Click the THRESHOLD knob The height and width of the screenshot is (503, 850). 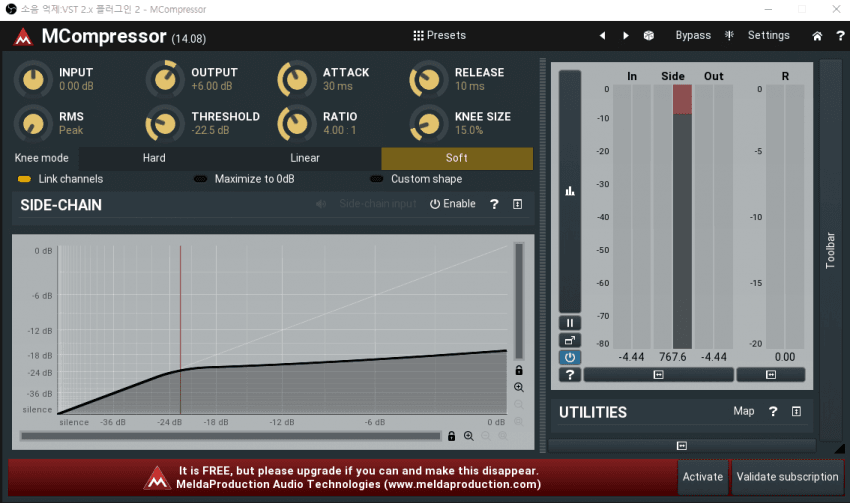[x=165, y=124]
